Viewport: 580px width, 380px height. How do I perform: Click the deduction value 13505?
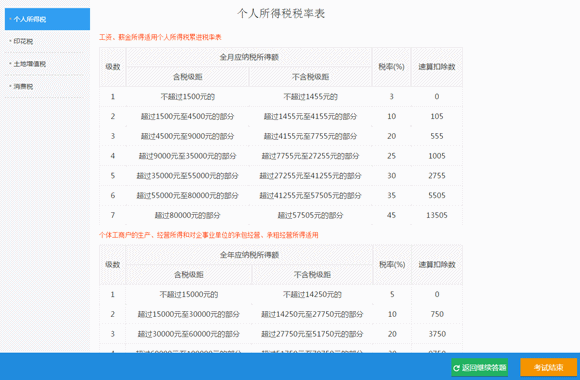(437, 215)
